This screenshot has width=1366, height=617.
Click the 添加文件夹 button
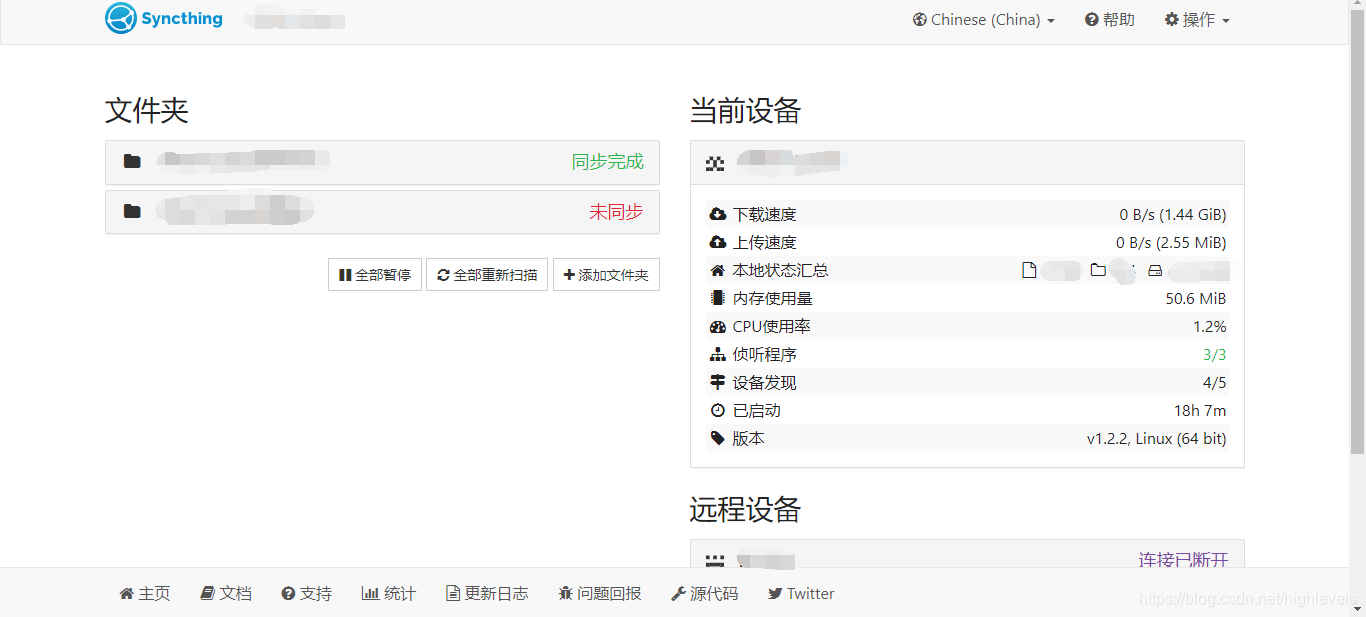[606, 275]
